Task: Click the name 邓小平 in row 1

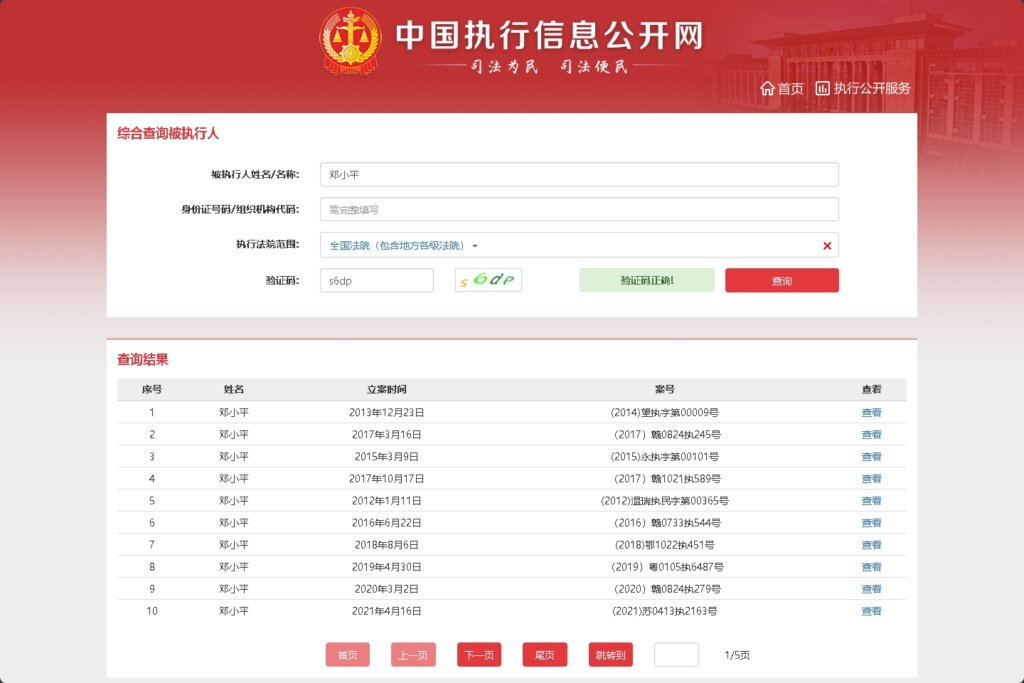Action: pos(233,413)
